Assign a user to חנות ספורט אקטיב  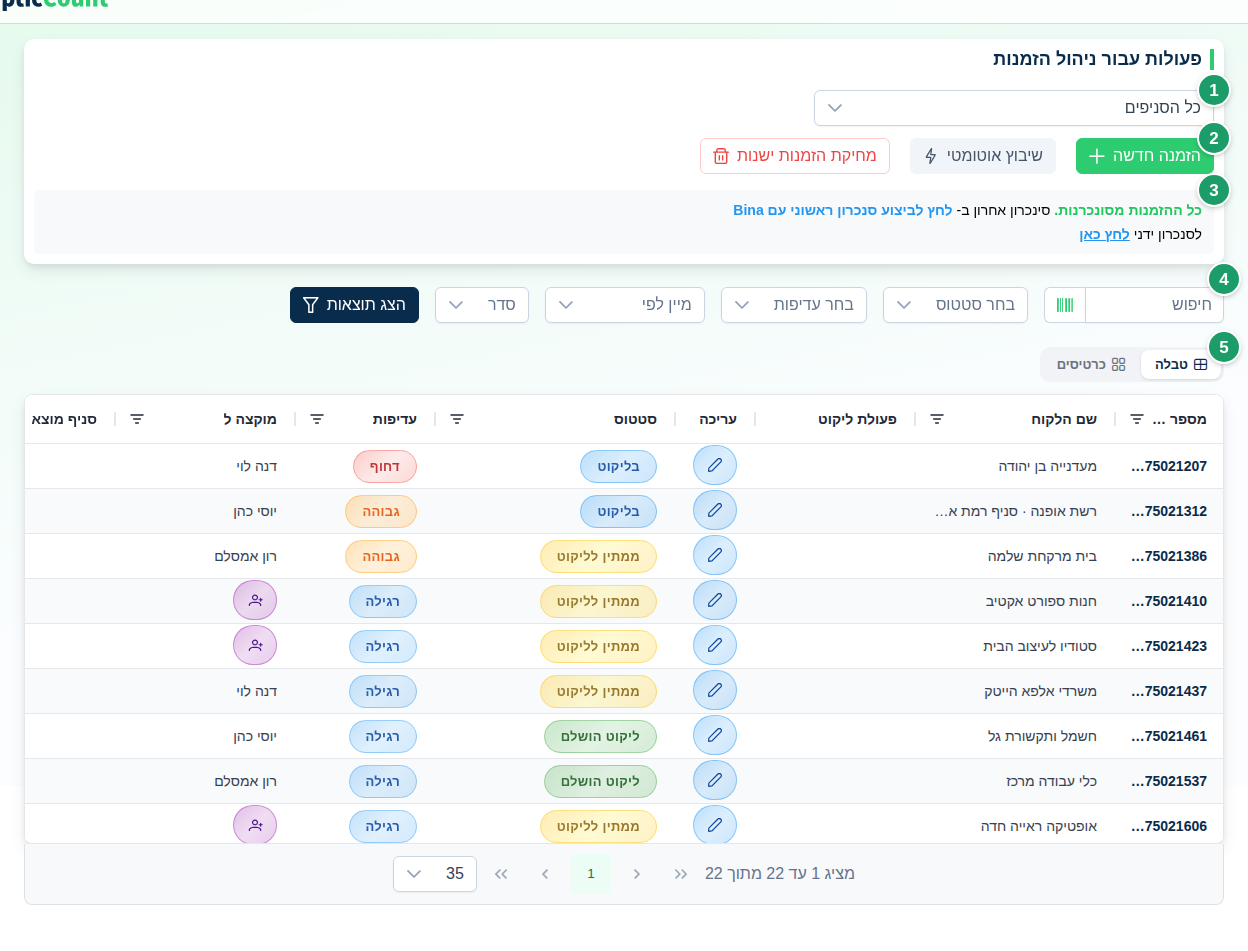pos(255,601)
